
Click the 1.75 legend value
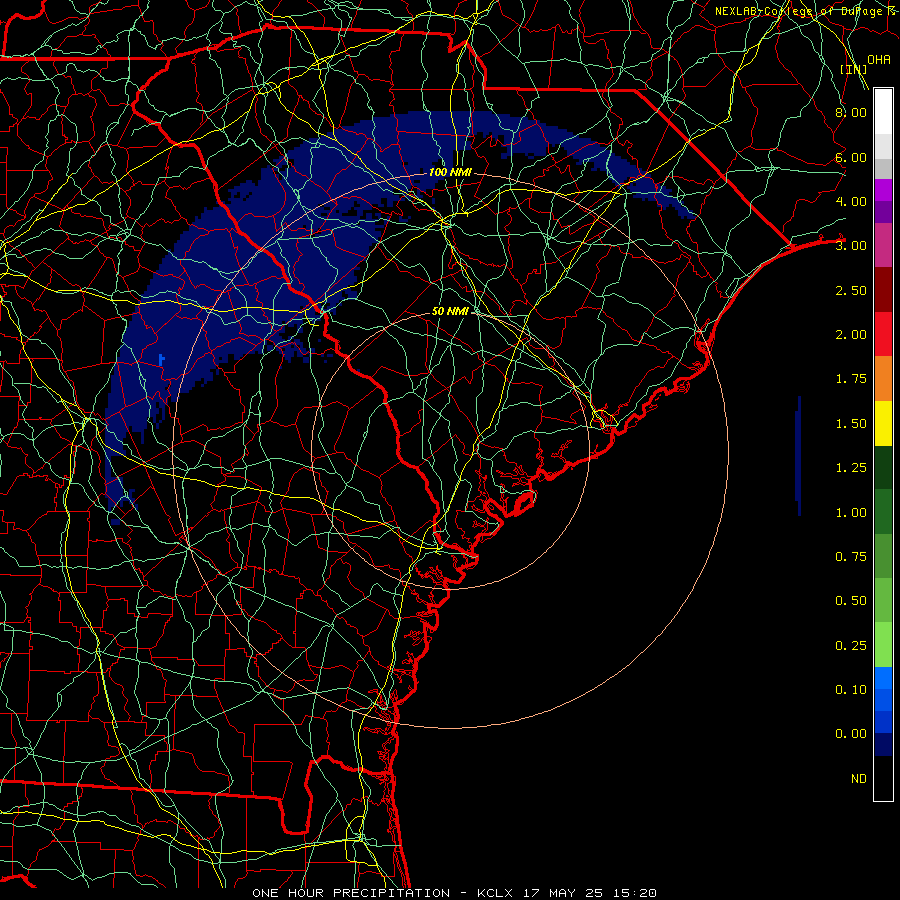[851, 379]
